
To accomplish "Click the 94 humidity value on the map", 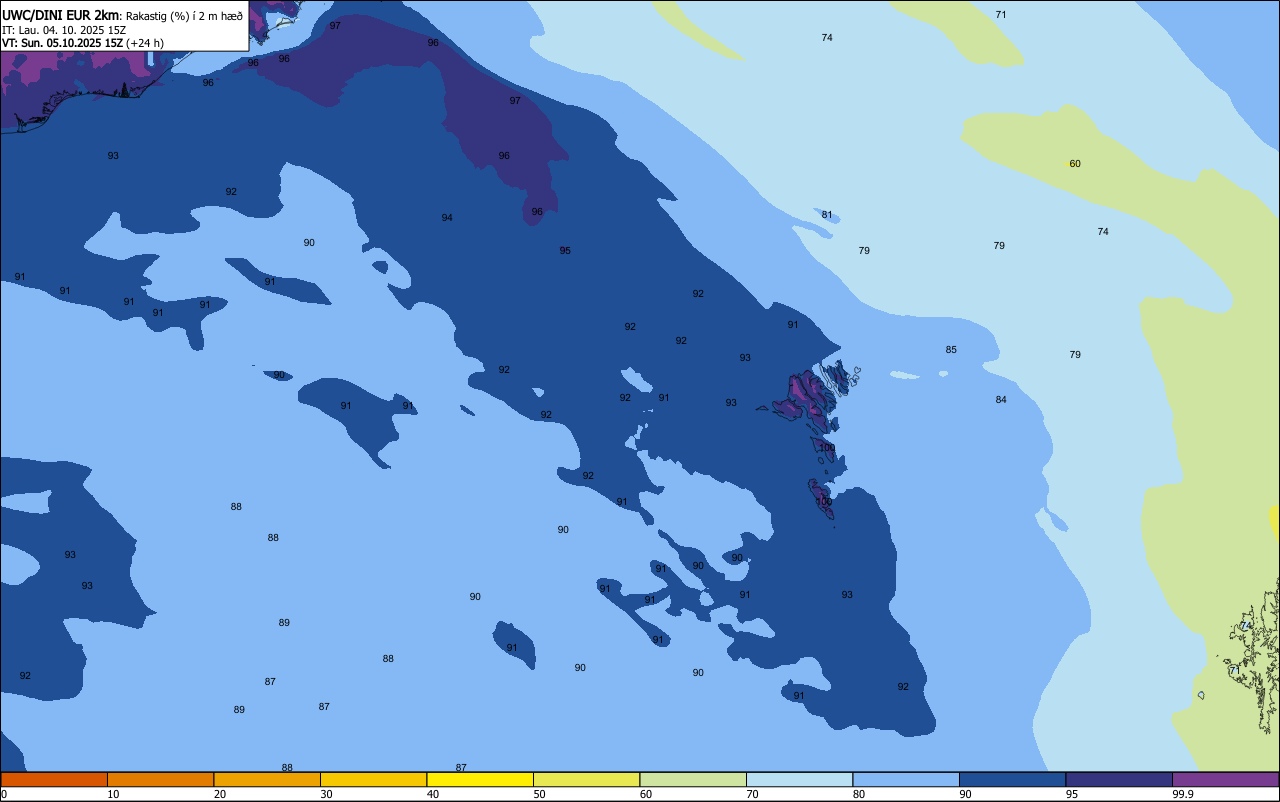I will click(x=447, y=218).
